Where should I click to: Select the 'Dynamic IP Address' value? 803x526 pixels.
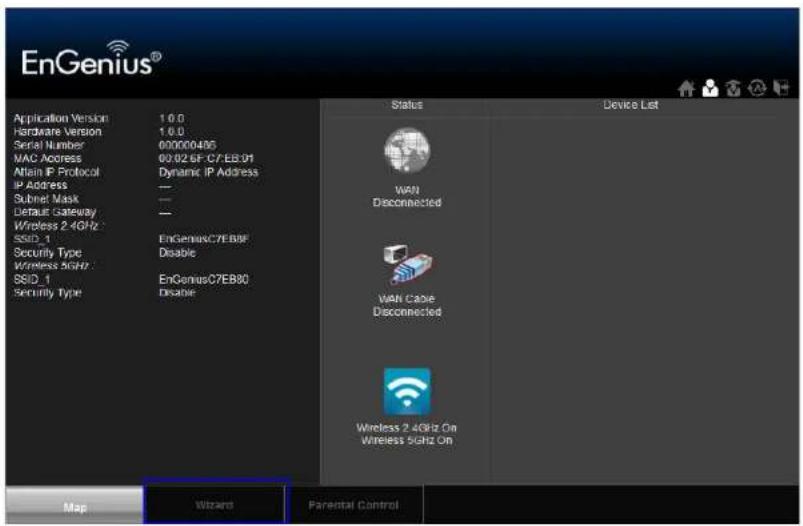point(208,172)
